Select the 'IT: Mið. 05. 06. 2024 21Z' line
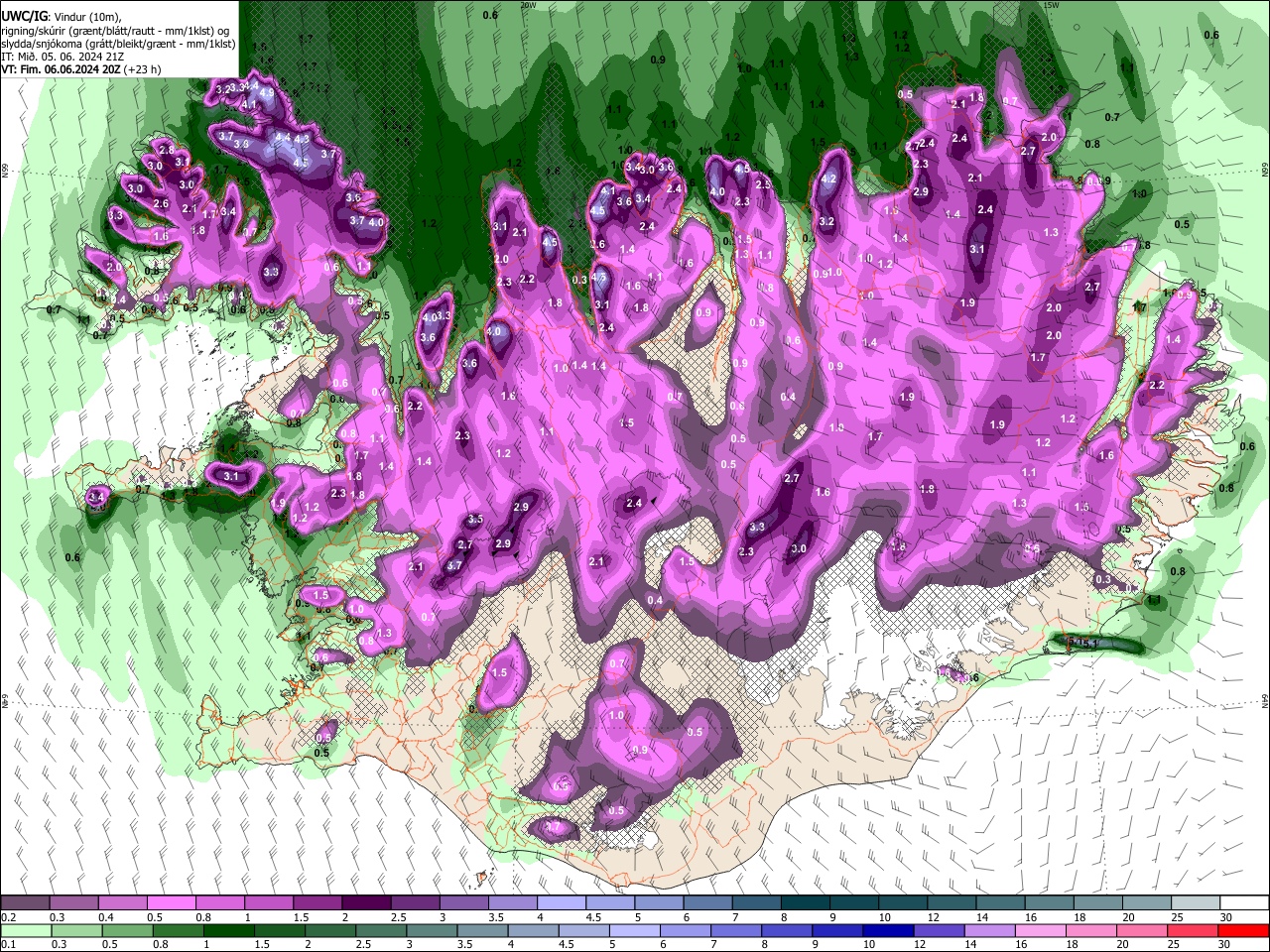Viewport: 1270px width, 952px height. pos(63,58)
